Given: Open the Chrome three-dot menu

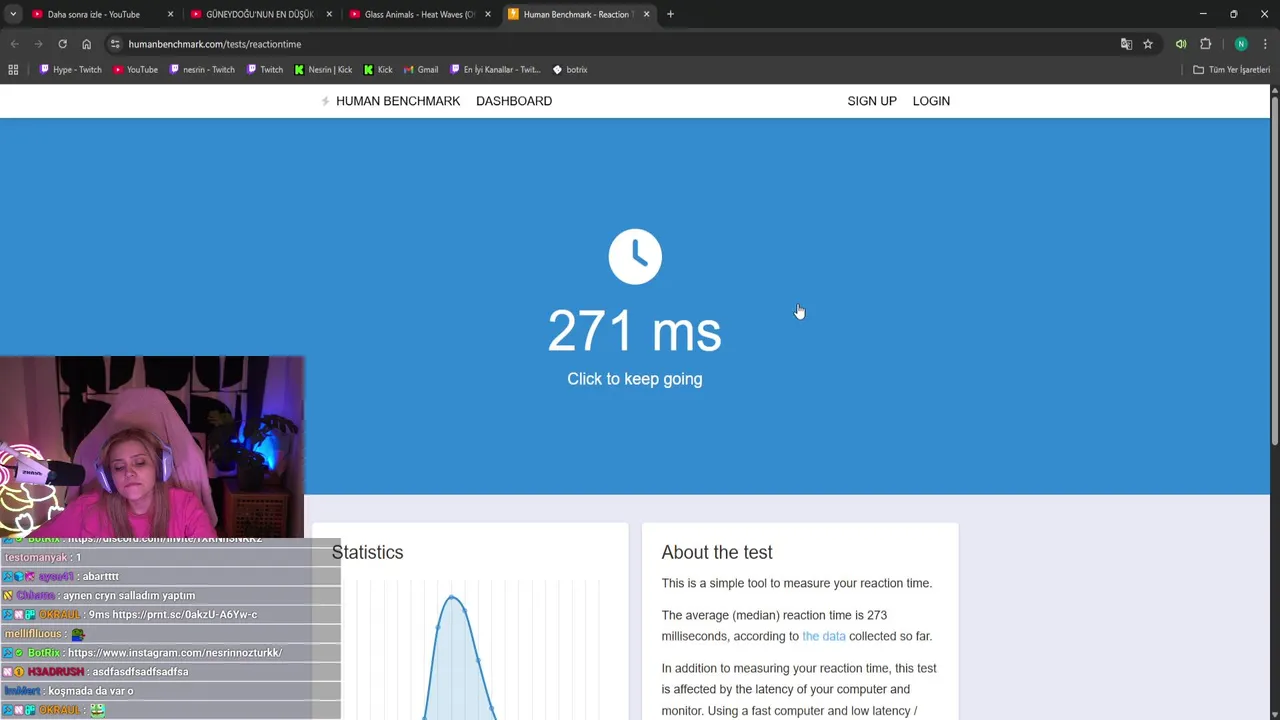Looking at the screenshot, I should pyautogui.click(x=1266, y=44).
